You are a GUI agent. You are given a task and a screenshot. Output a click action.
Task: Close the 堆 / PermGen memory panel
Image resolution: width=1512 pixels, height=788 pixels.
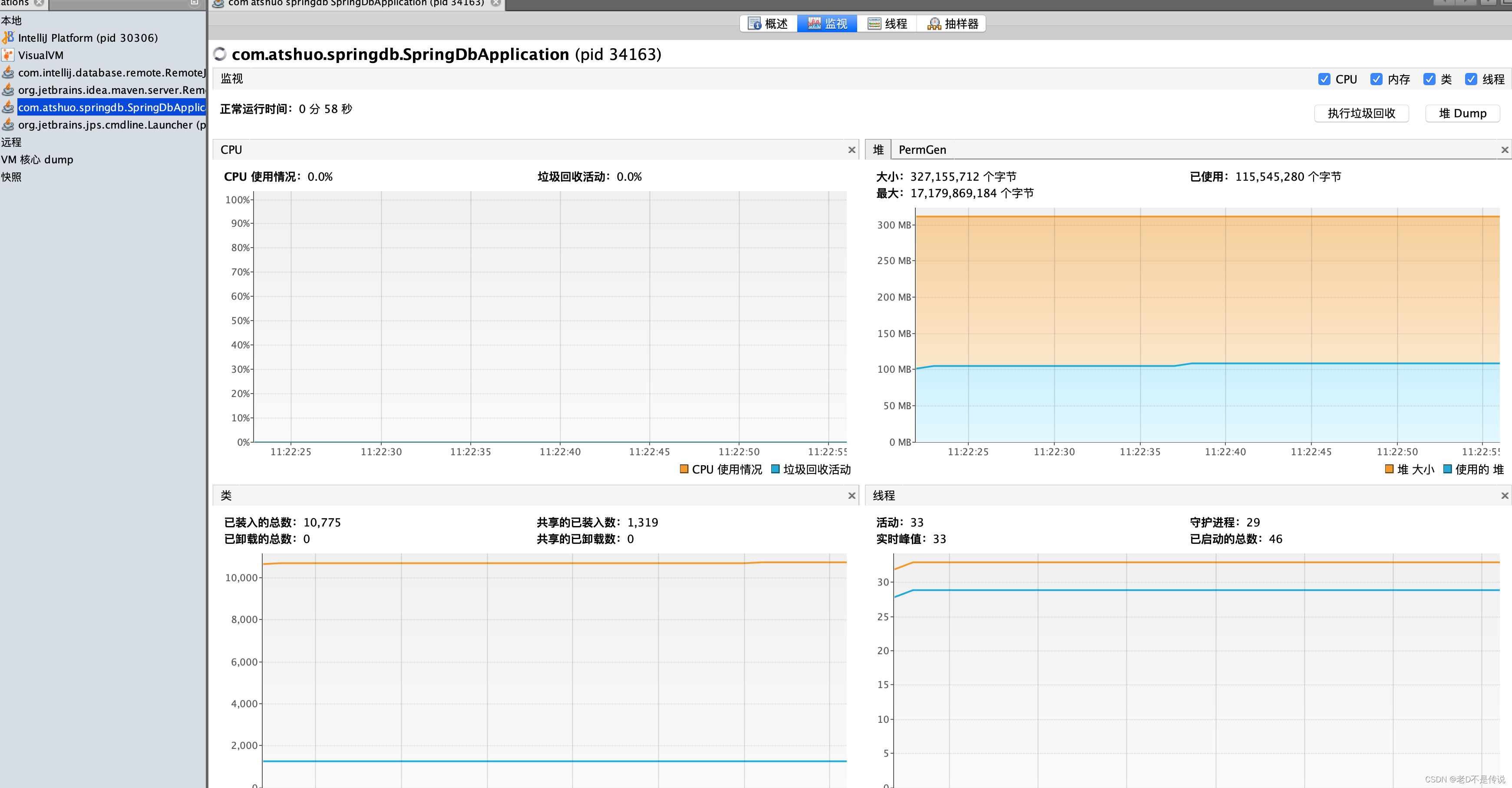click(x=1505, y=150)
